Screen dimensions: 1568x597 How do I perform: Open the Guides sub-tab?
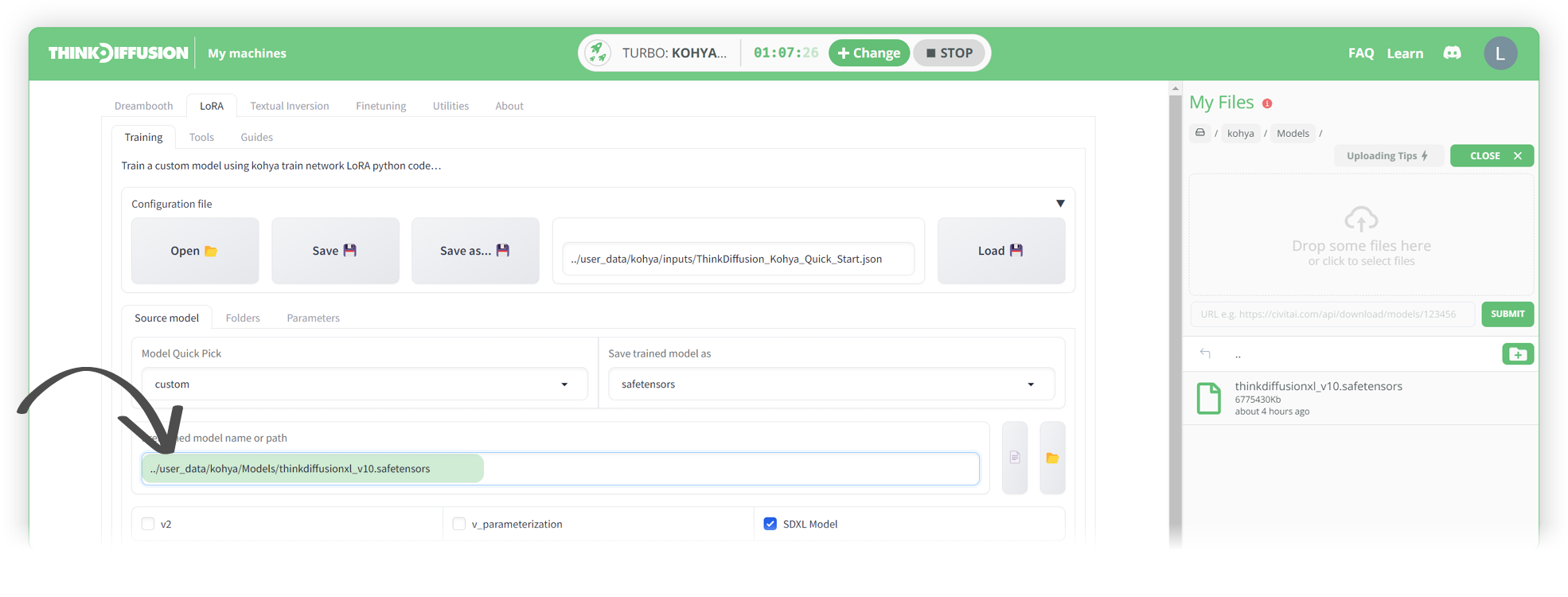[x=257, y=137]
